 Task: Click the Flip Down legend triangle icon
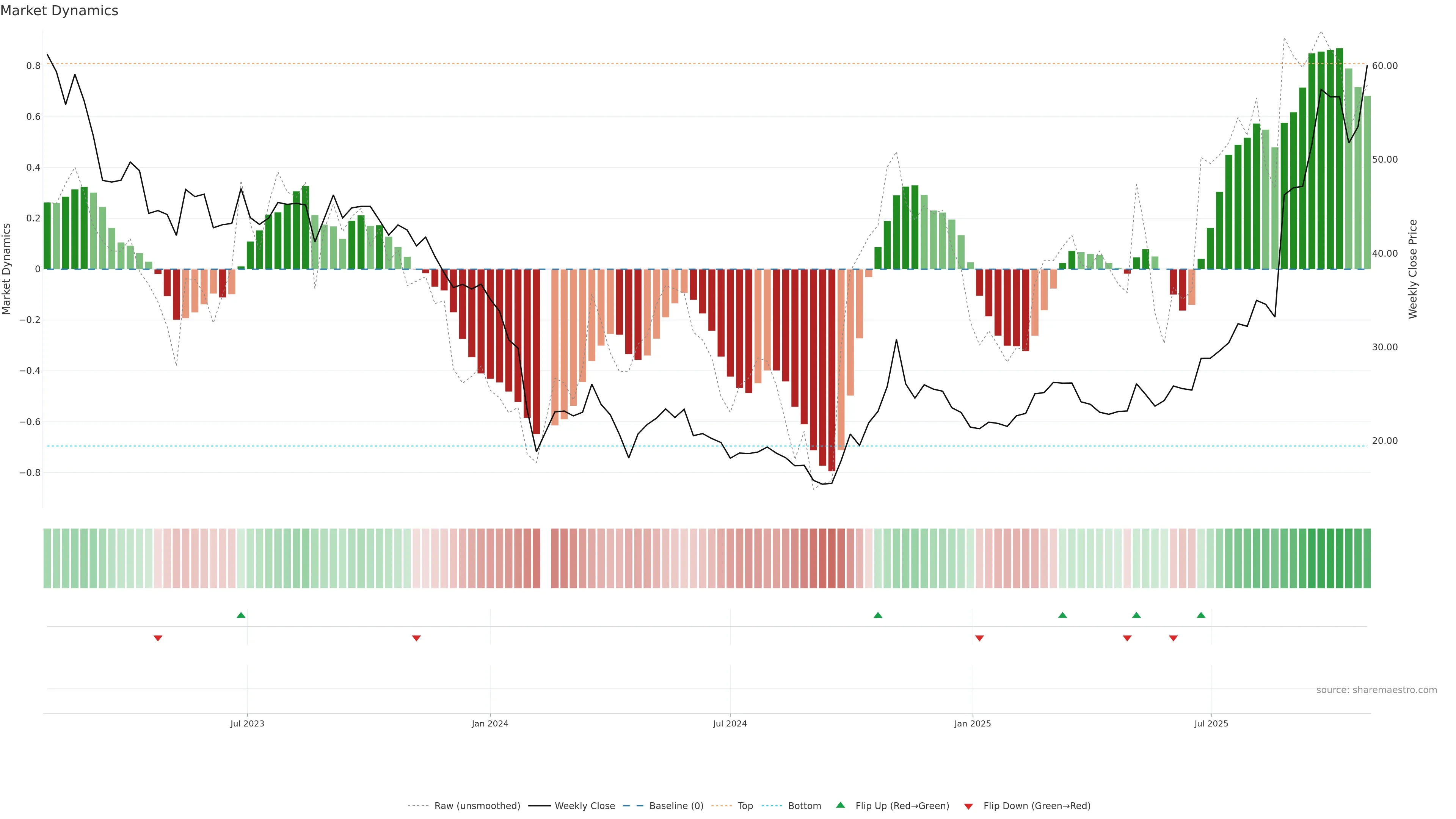coord(968,806)
